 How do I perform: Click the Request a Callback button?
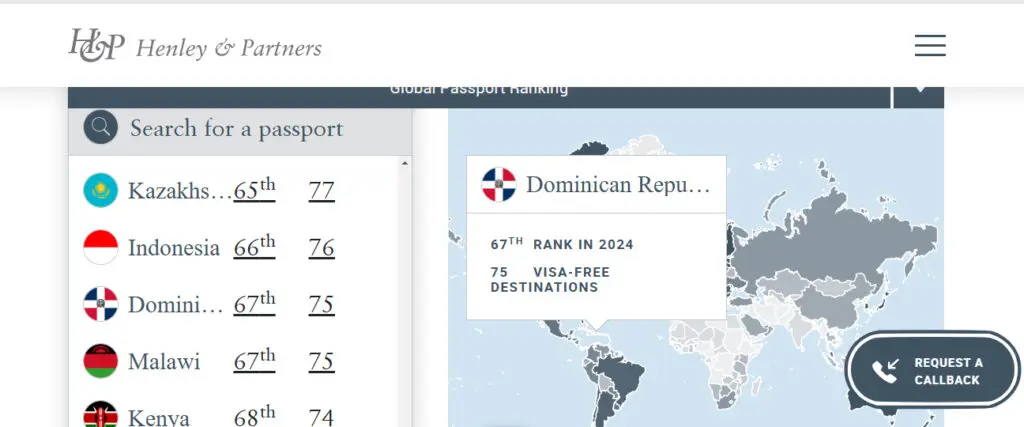[933, 370]
